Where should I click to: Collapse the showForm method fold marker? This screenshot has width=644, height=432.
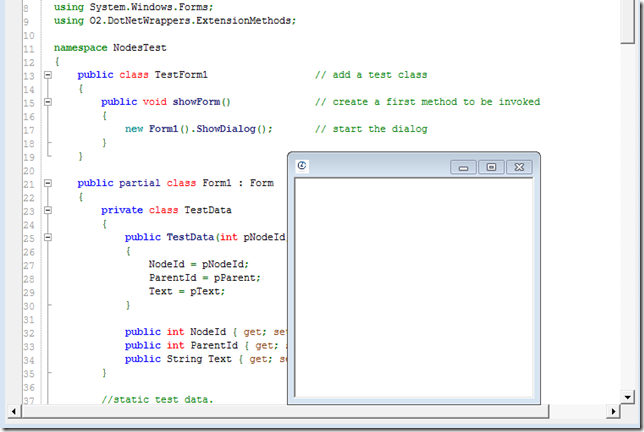pyautogui.click(x=48, y=102)
